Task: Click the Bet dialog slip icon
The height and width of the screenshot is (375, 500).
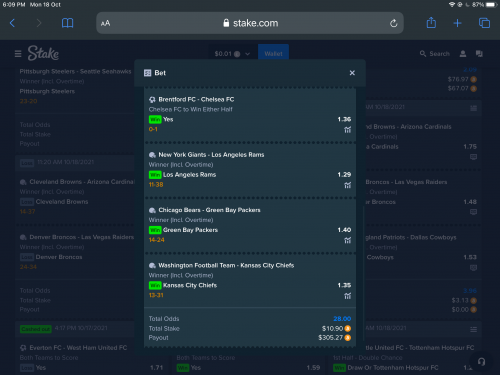Action: [147, 73]
